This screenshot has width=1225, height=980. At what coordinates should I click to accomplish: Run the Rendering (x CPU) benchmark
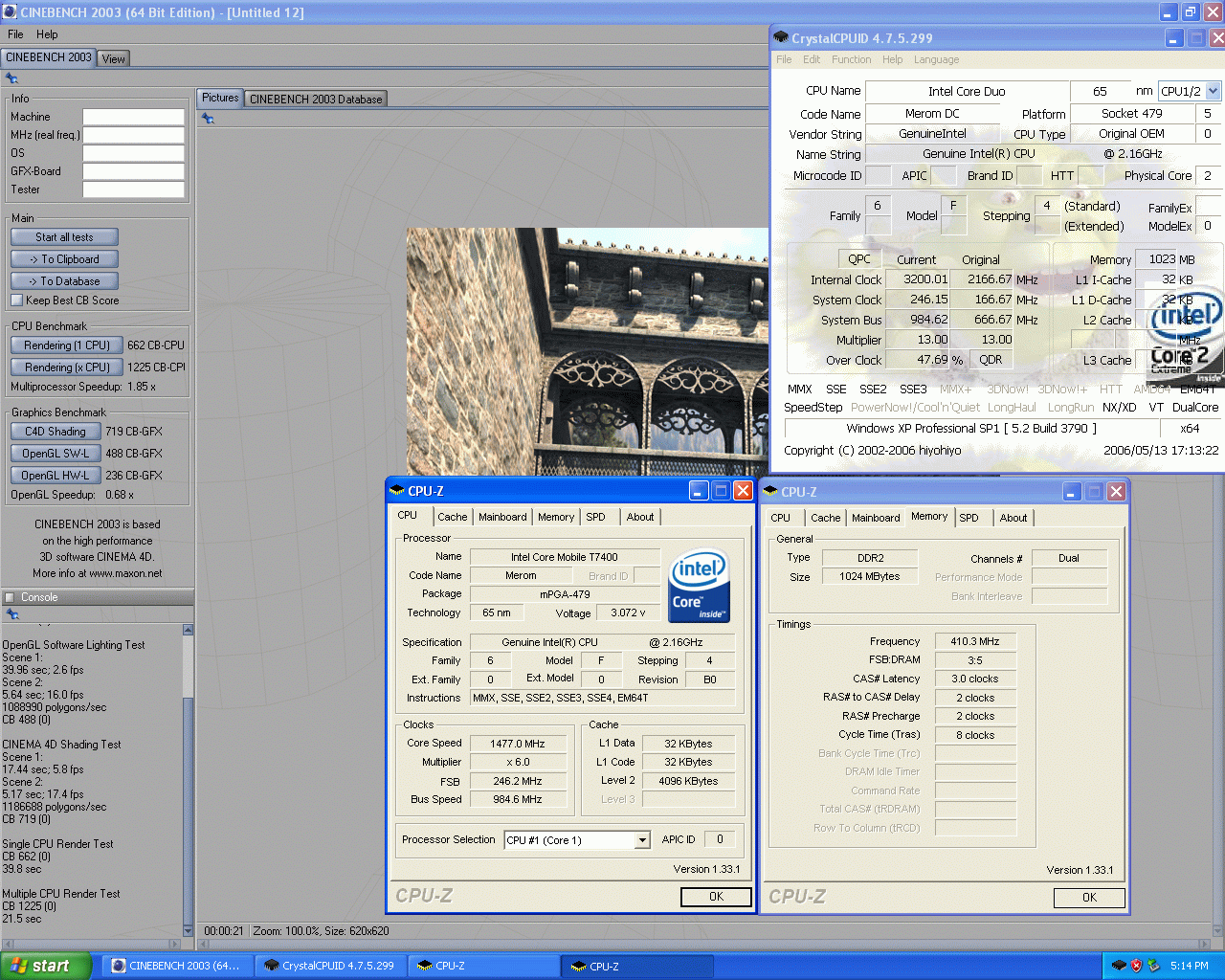[x=67, y=367]
